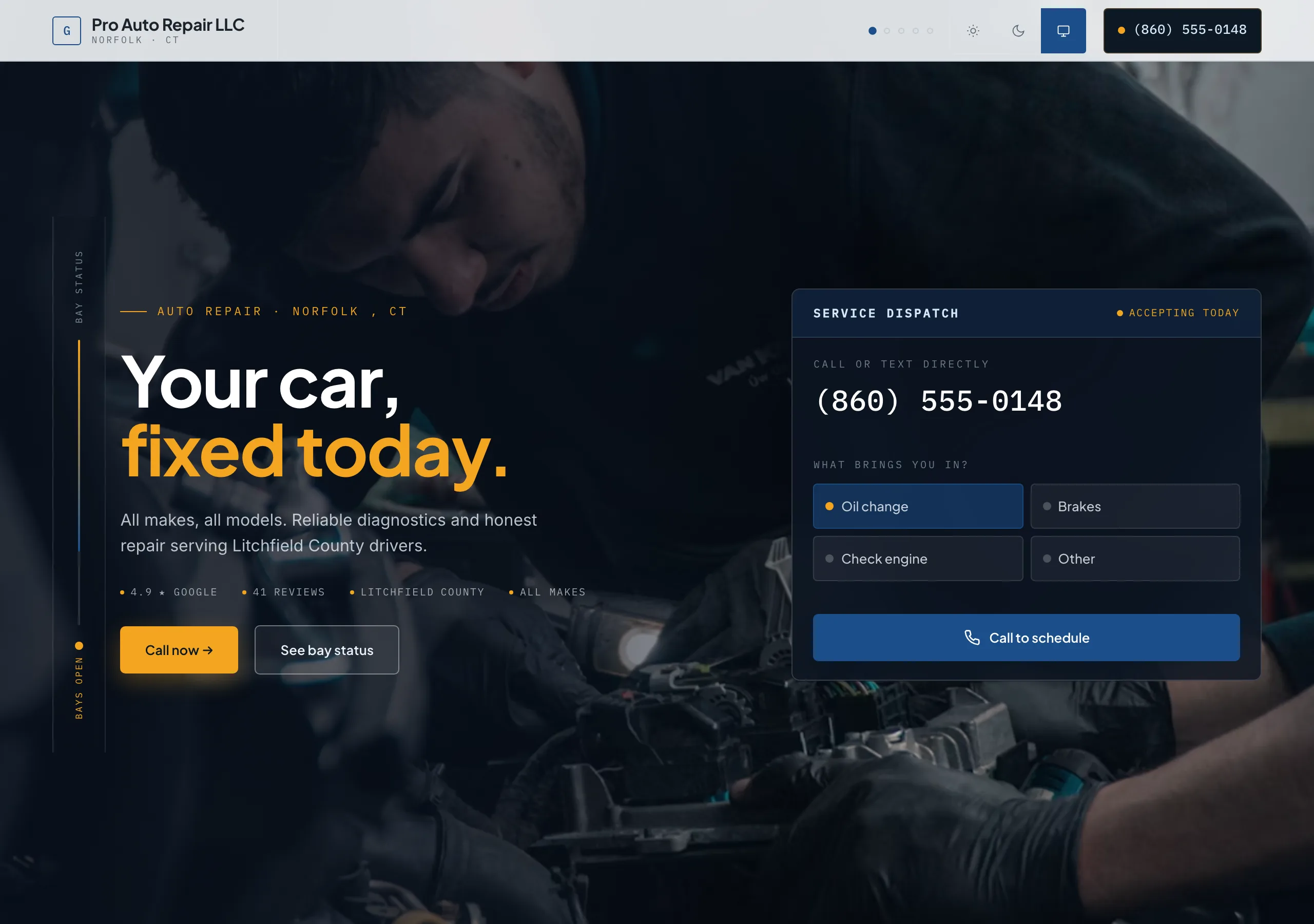Click the orange Bays Open indicator dot
The height and width of the screenshot is (924, 1314).
click(79, 646)
